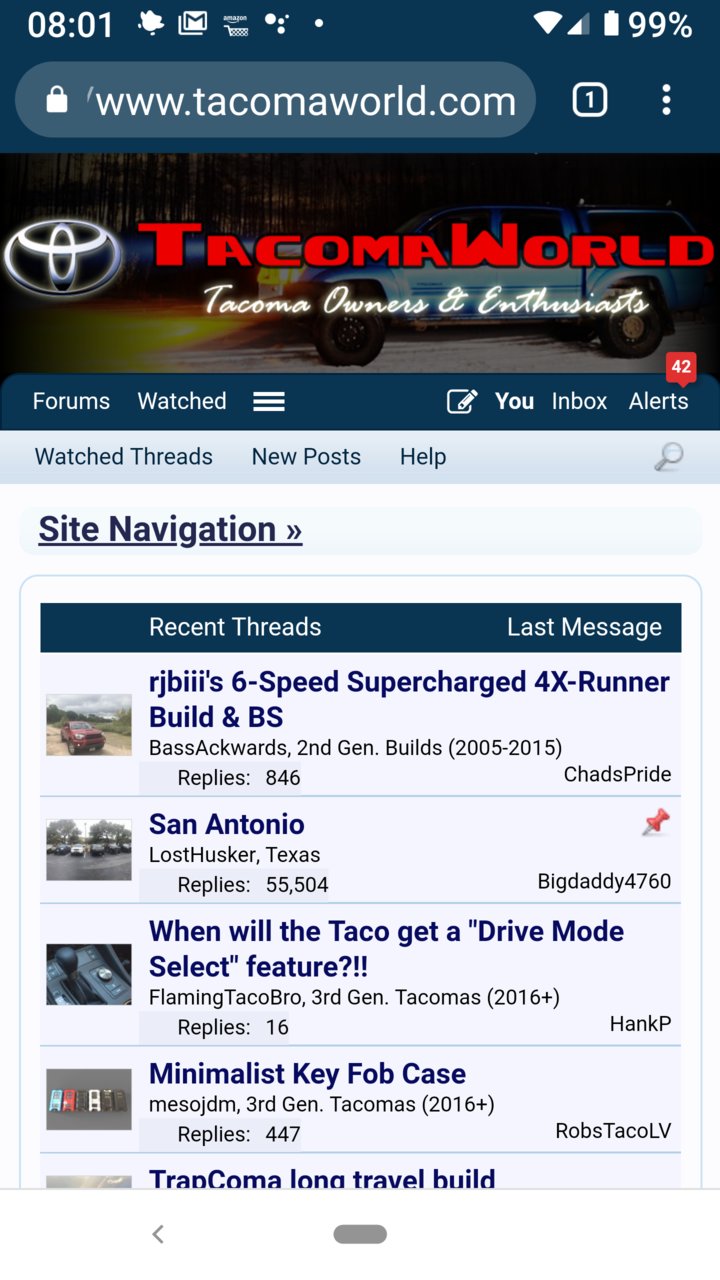Click "FlamingTacoBro, 3rd Gen. Tacomas (2016+)" text
The height and width of the screenshot is (1280, 720).
tap(354, 997)
